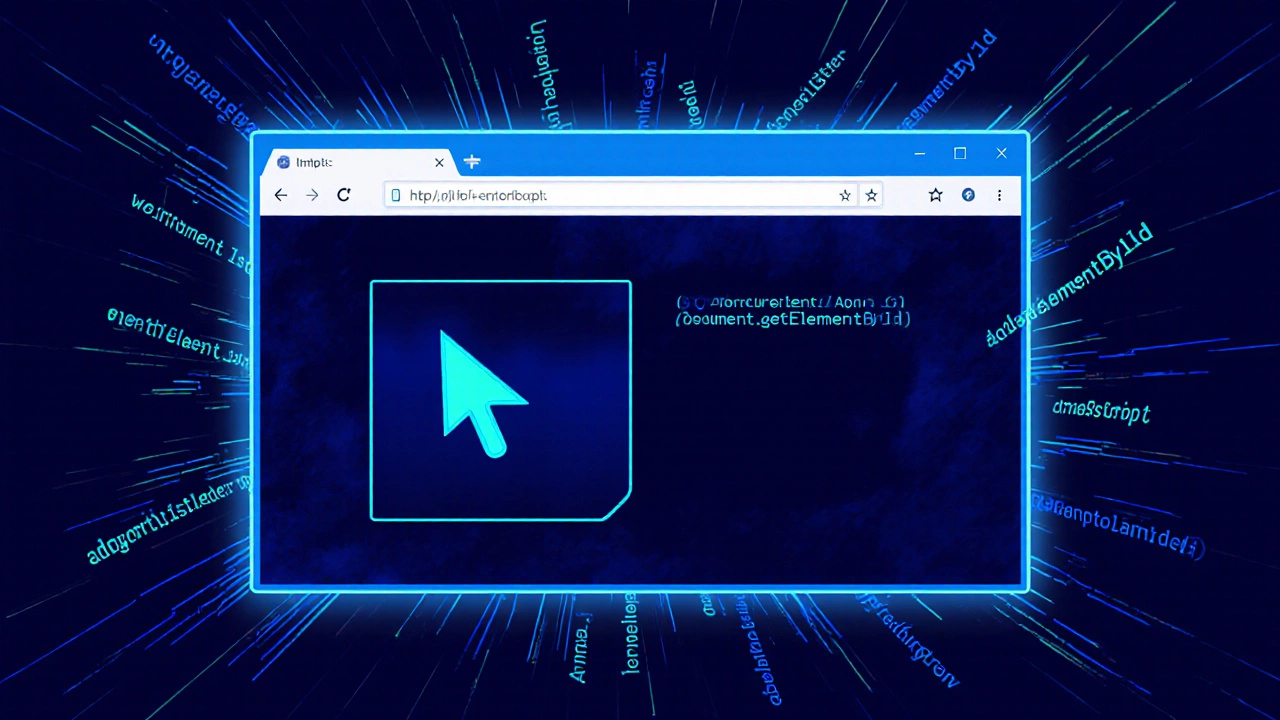
Task: Select the active tab label
Action: click(313, 162)
